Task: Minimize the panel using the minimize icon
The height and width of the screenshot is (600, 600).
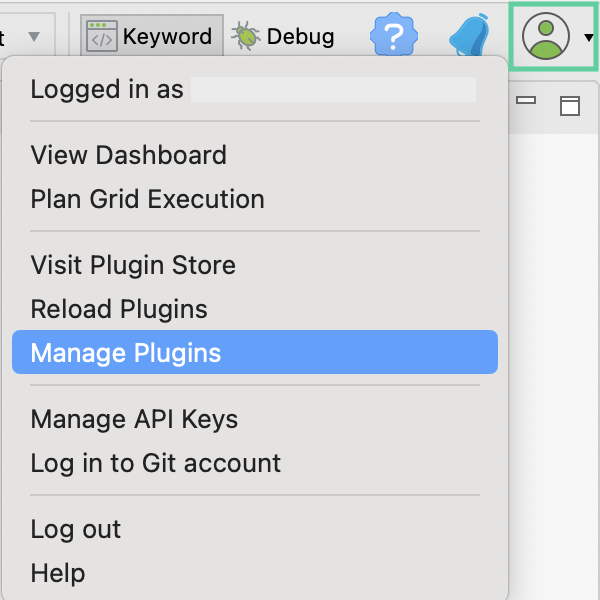Action: (x=526, y=100)
